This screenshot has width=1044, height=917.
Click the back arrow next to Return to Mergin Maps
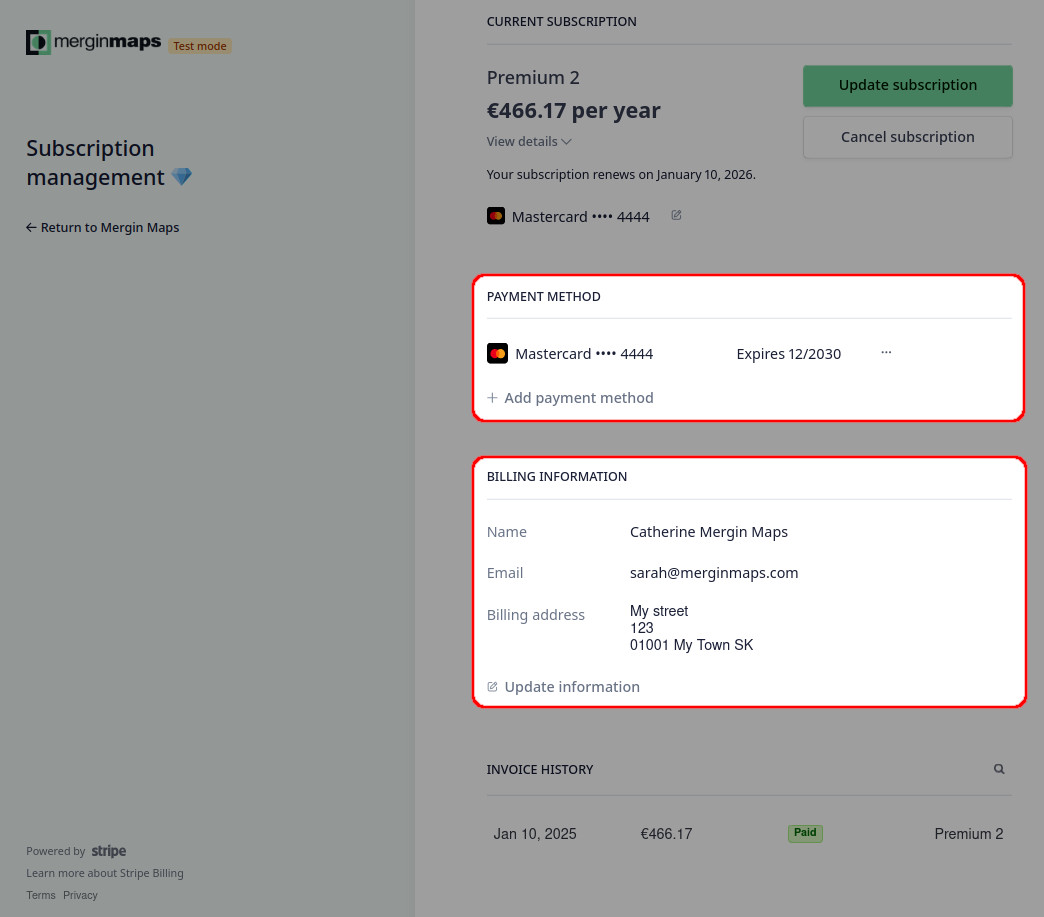(x=31, y=228)
